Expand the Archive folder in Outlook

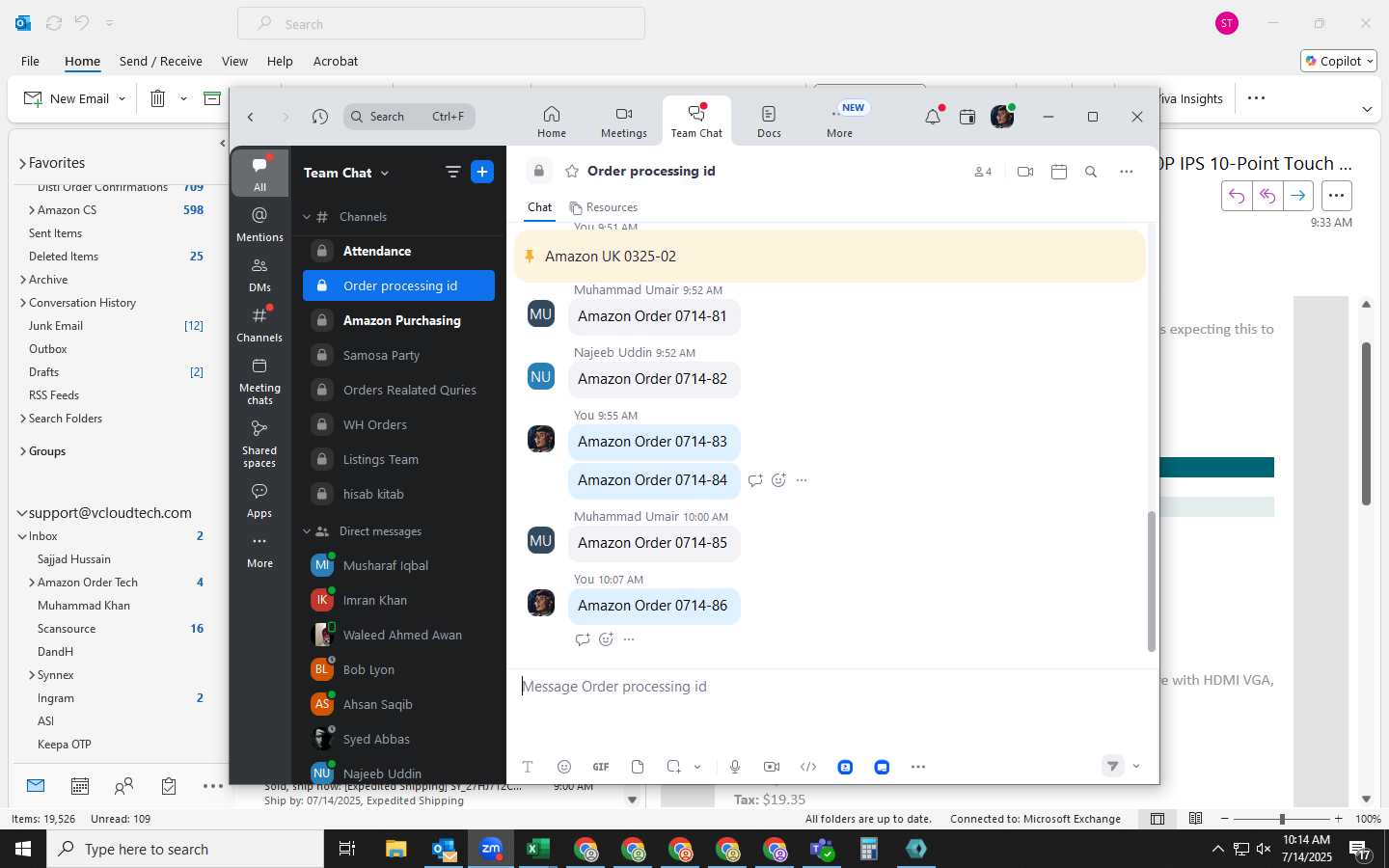[22, 280]
